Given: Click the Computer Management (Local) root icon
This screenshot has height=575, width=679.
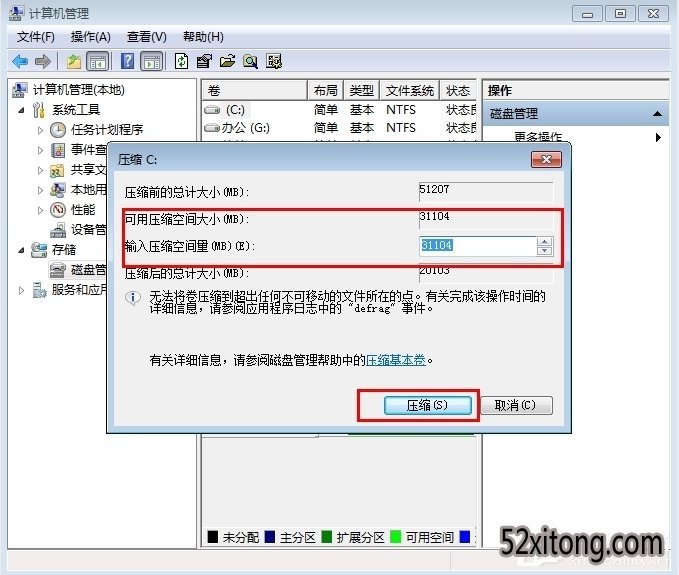Looking at the screenshot, I should [19, 90].
